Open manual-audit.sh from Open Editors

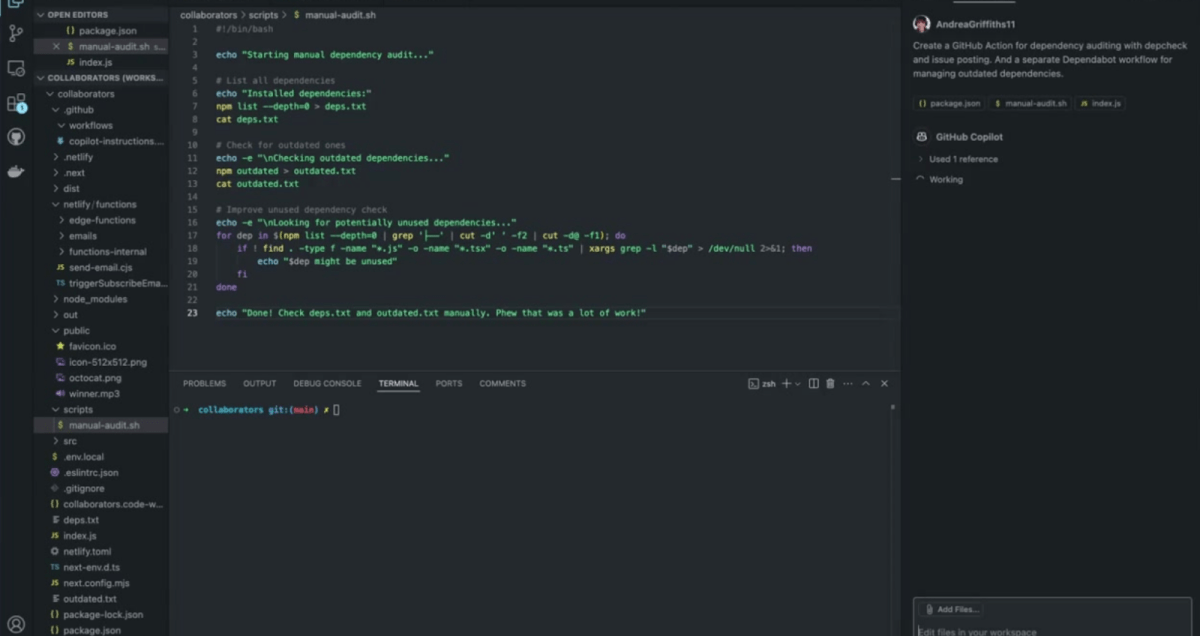click(x=113, y=46)
